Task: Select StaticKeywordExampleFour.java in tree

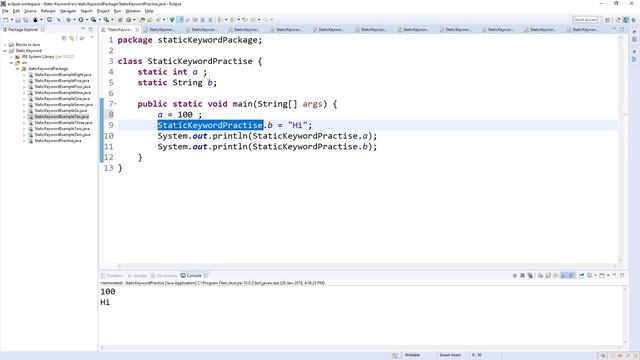Action: 62,87
